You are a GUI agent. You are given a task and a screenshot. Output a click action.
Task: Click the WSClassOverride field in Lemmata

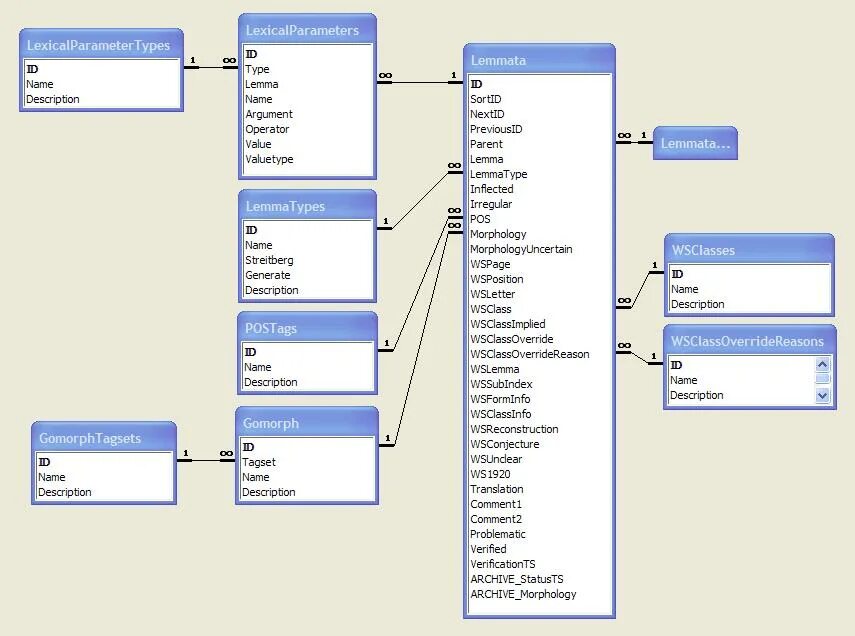[x=540, y=339]
